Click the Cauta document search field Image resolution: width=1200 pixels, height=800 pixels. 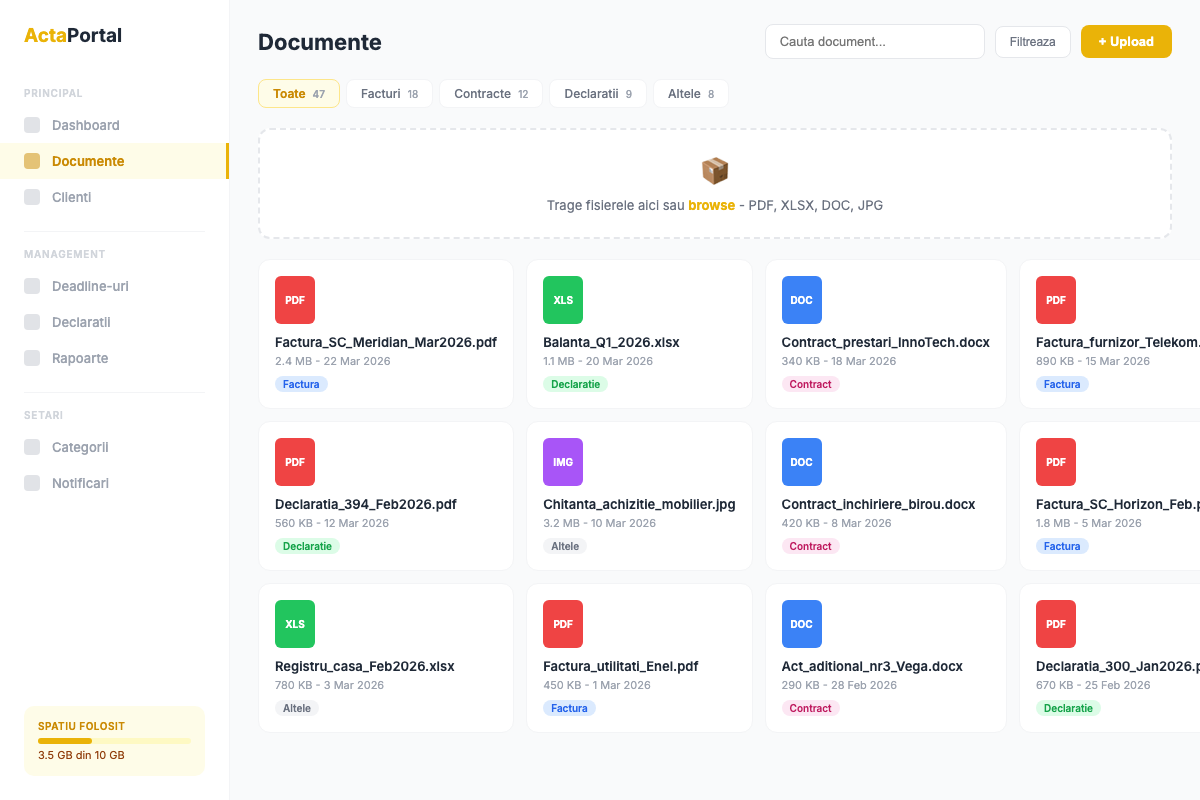pos(874,41)
